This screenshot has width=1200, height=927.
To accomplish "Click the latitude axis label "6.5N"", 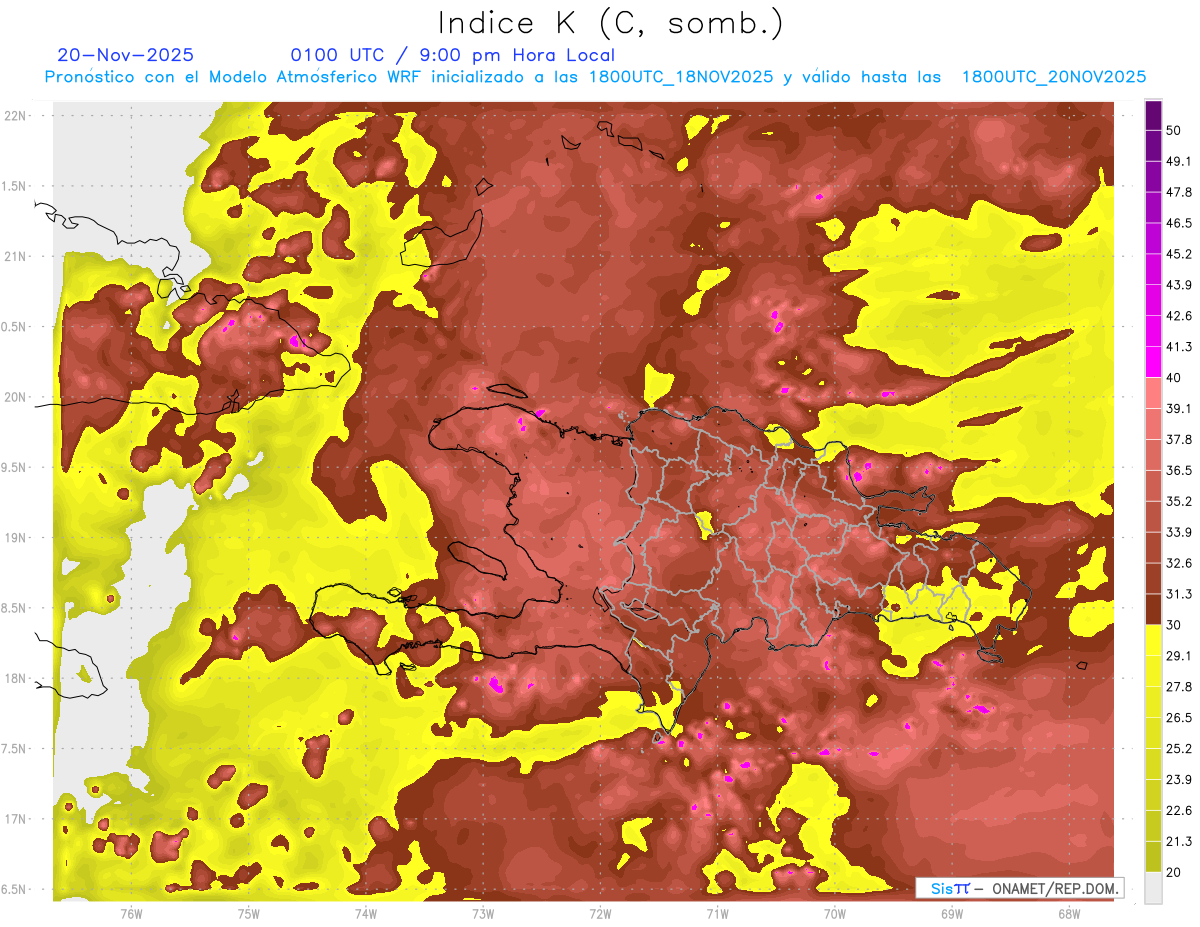I will point(14,890).
